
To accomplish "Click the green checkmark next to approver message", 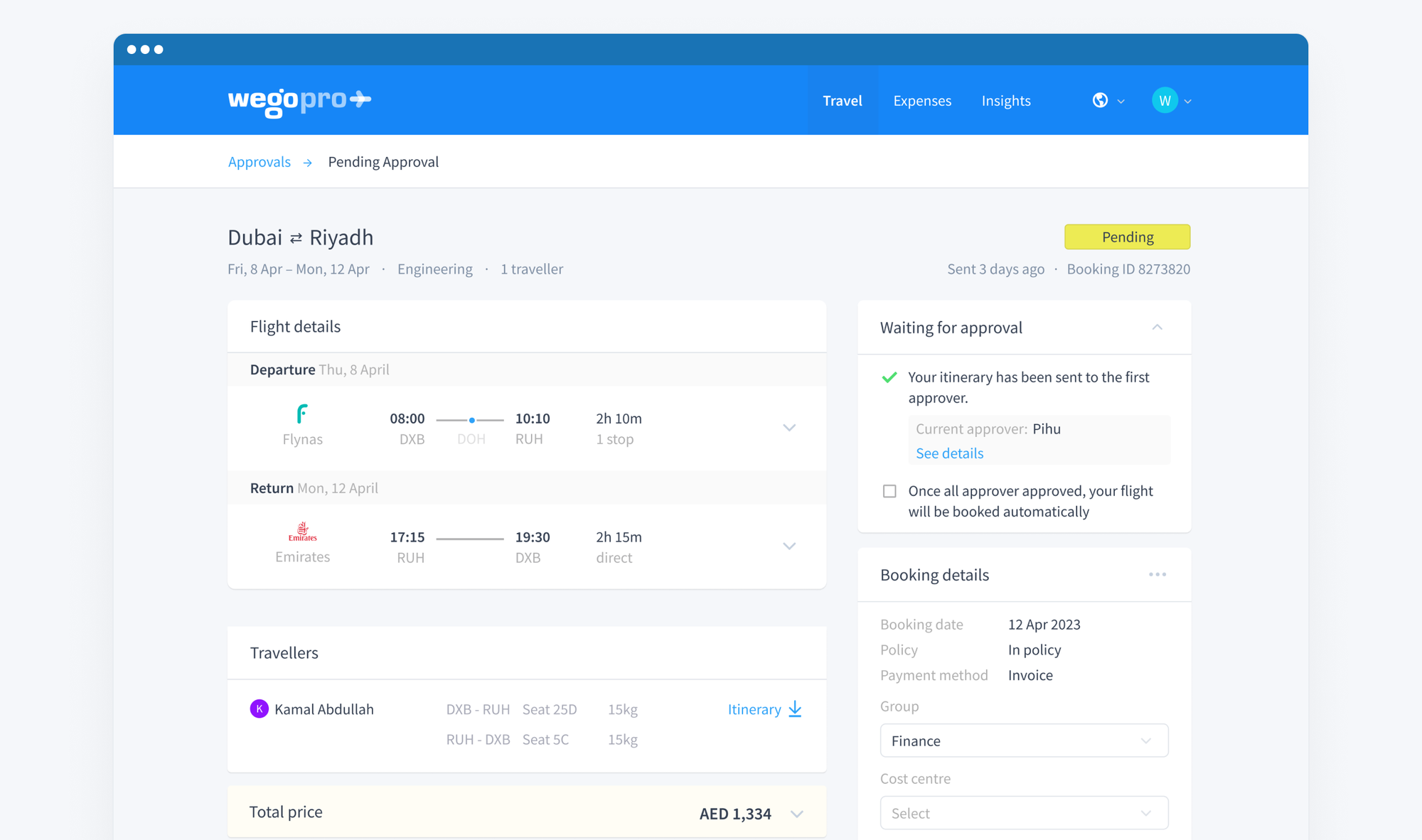I will point(889,377).
